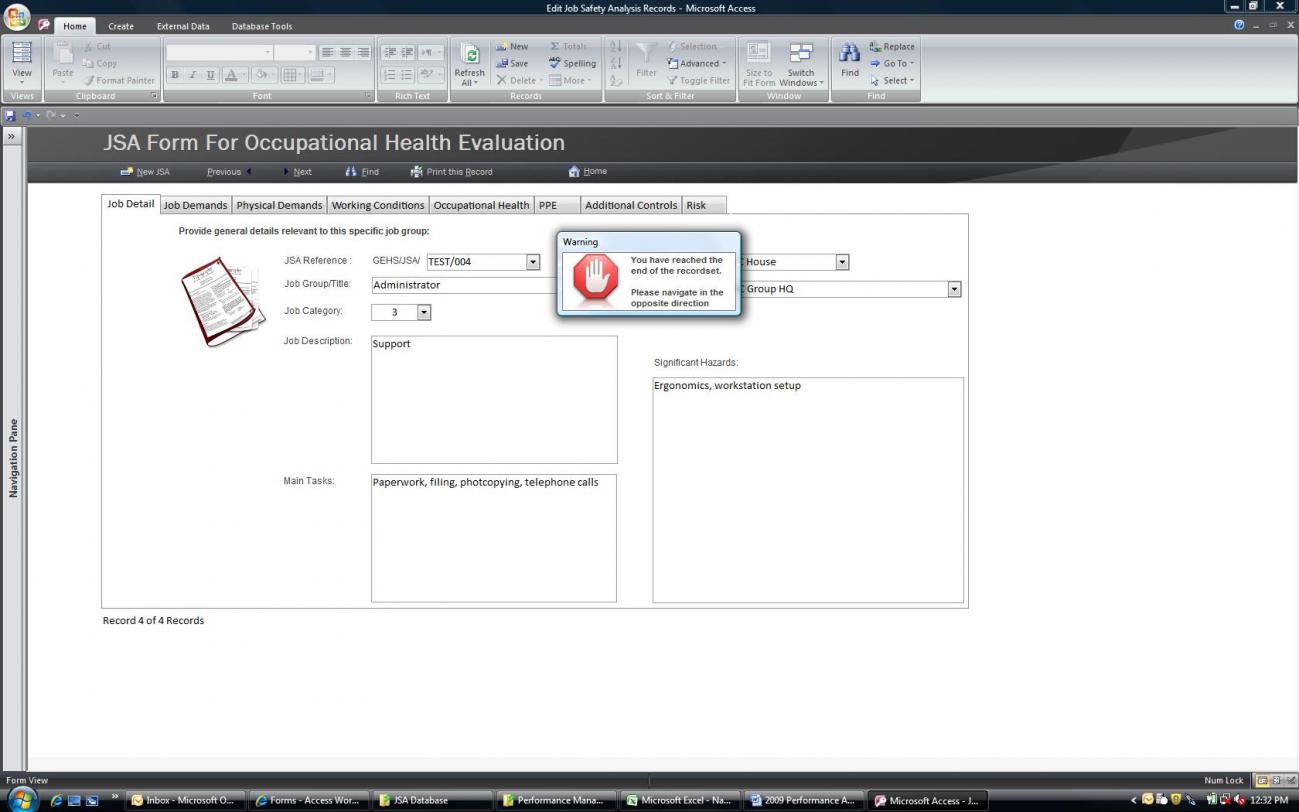Switch to the Database Tools ribbon tab
The image size is (1299, 812).
tap(262, 26)
